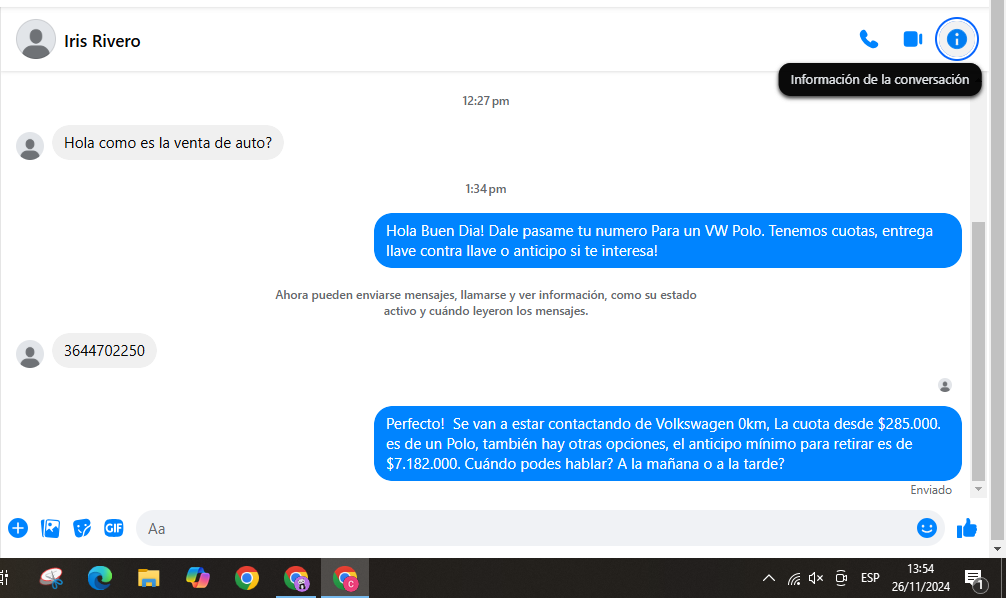This screenshot has height=598, width=1006.
Task: Click the message input field 'Aa'
Action: 520,528
